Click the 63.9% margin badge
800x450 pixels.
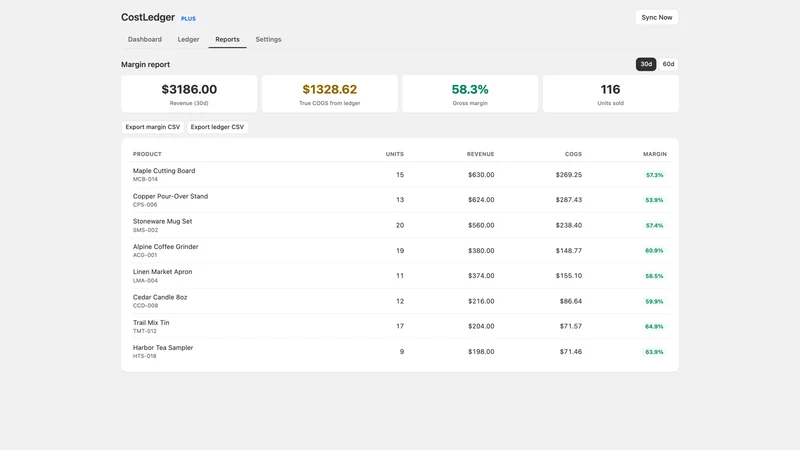654,352
